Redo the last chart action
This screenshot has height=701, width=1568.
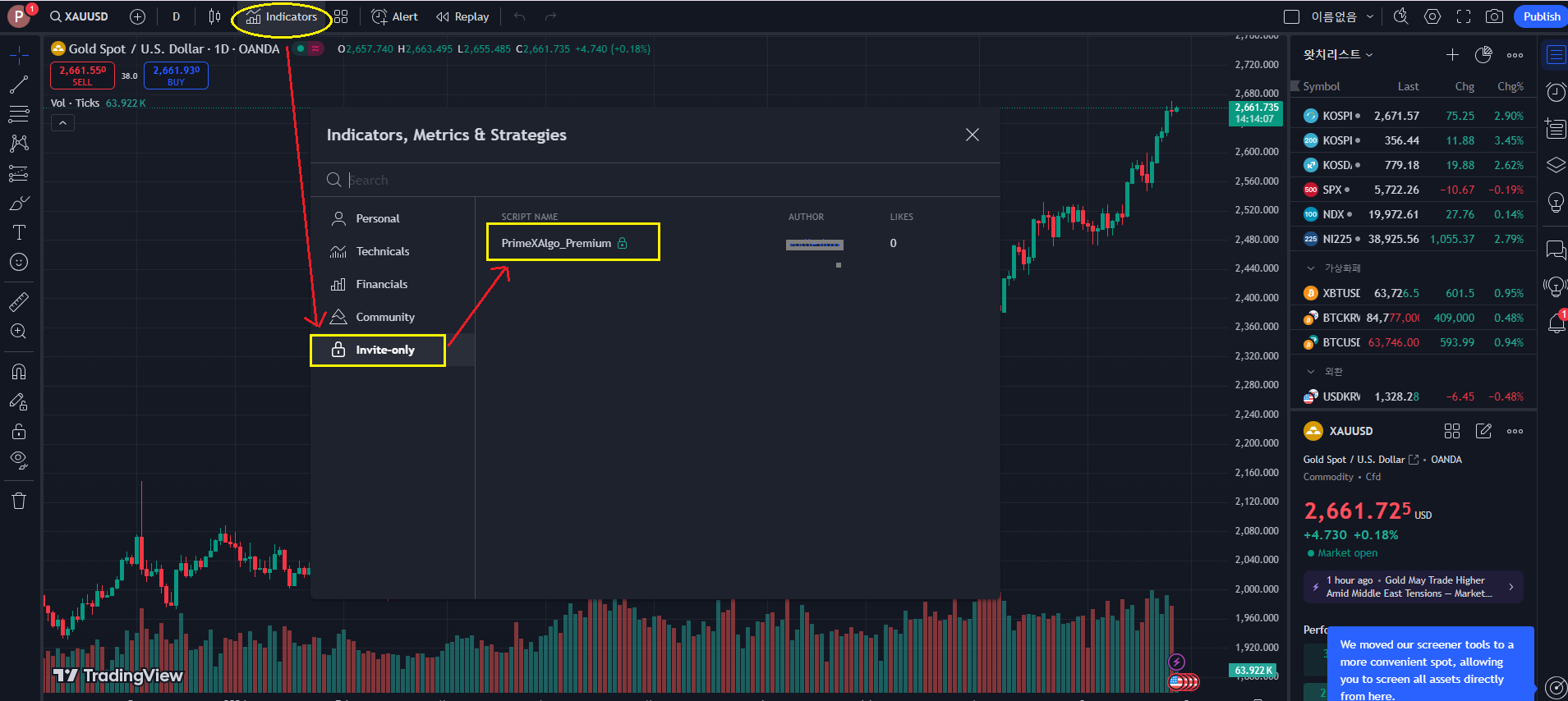tap(550, 16)
